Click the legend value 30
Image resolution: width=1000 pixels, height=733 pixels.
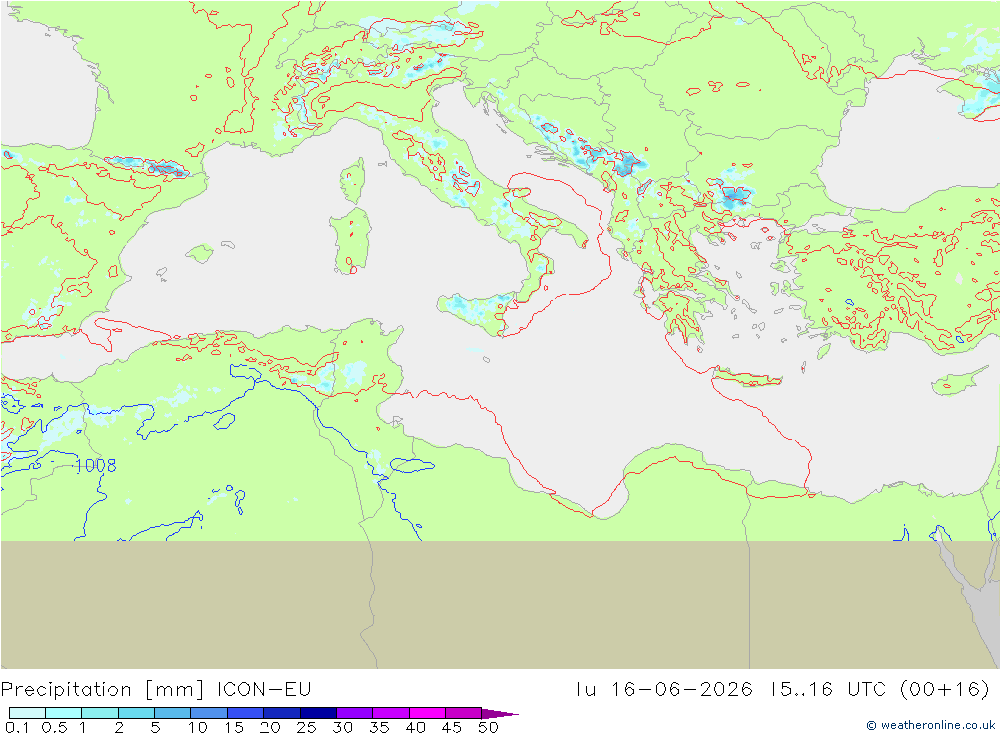click(342, 727)
